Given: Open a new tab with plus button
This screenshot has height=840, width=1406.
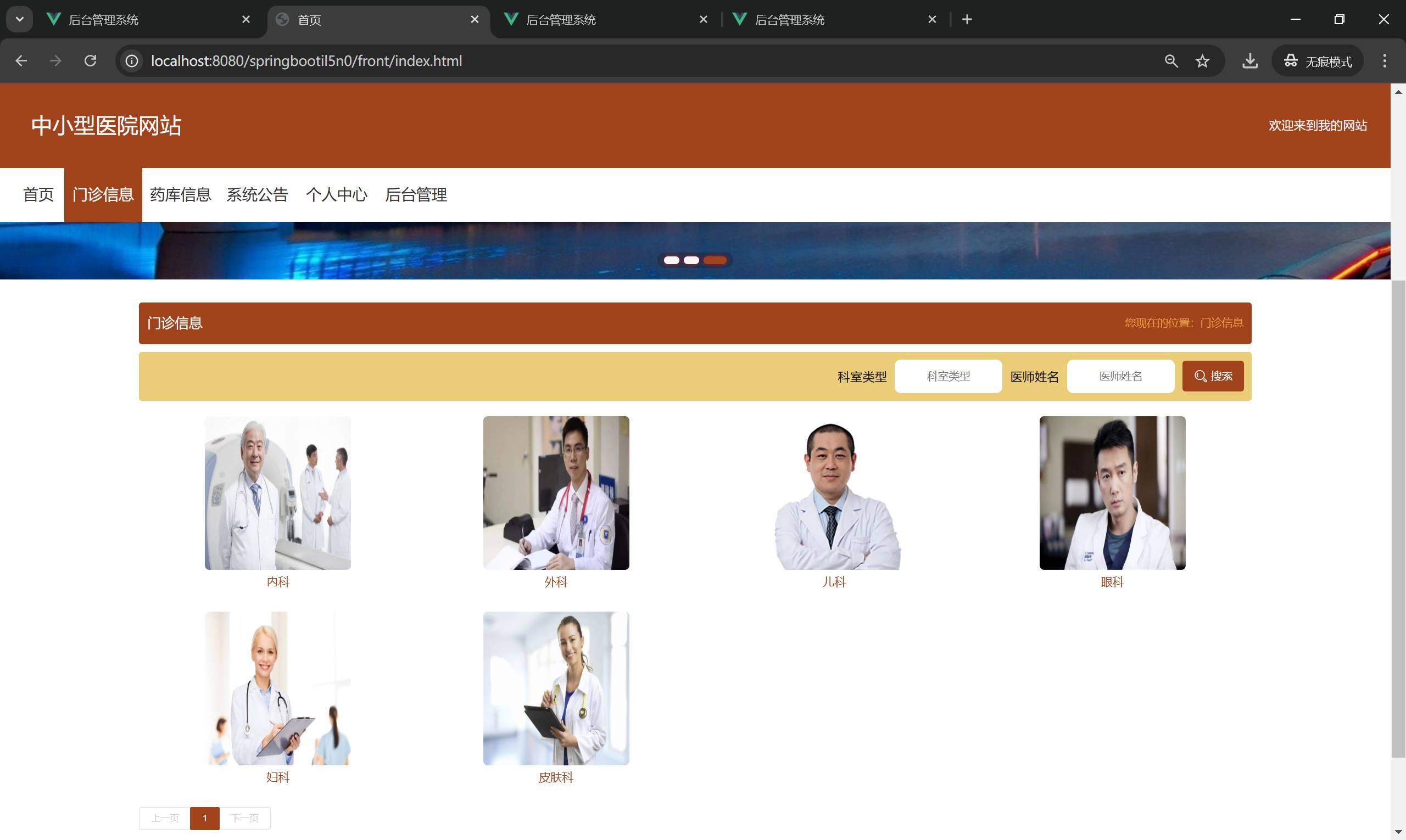Looking at the screenshot, I should 967,19.
